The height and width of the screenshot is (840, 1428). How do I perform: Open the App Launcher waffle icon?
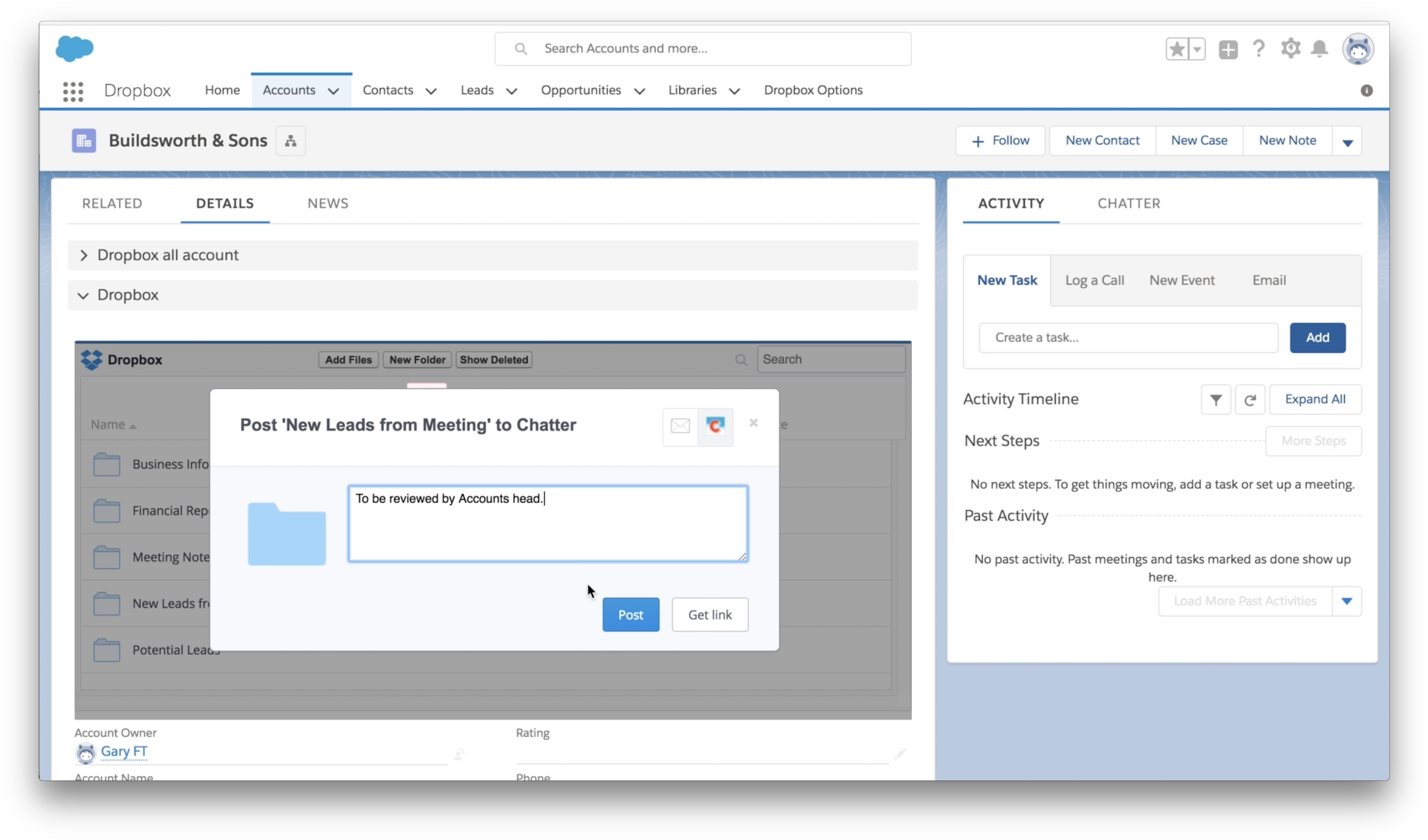pyautogui.click(x=73, y=91)
